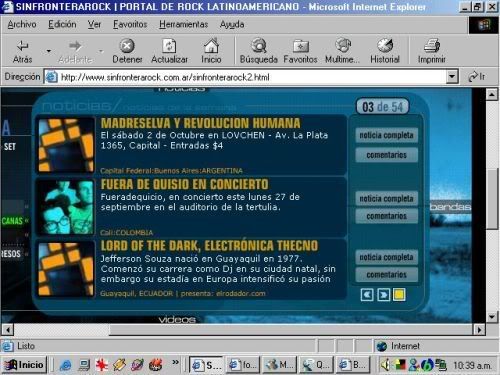The width and height of the screenshot is (500, 375).
Task: Click the horizontal scrollbar right arrow
Action: 479,330
